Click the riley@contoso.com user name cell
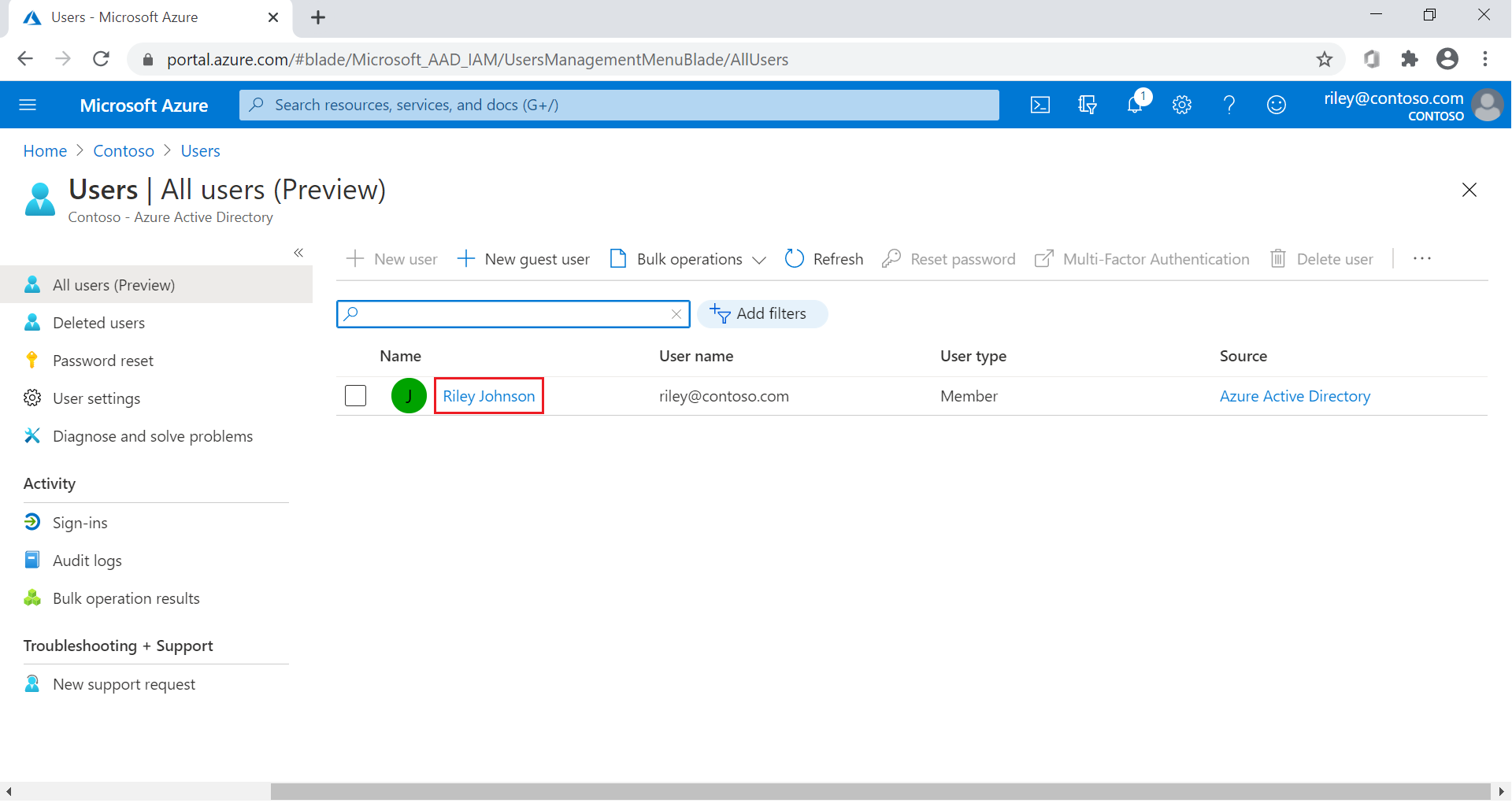This screenshot has width=1512, height=803. pos(724,396)
